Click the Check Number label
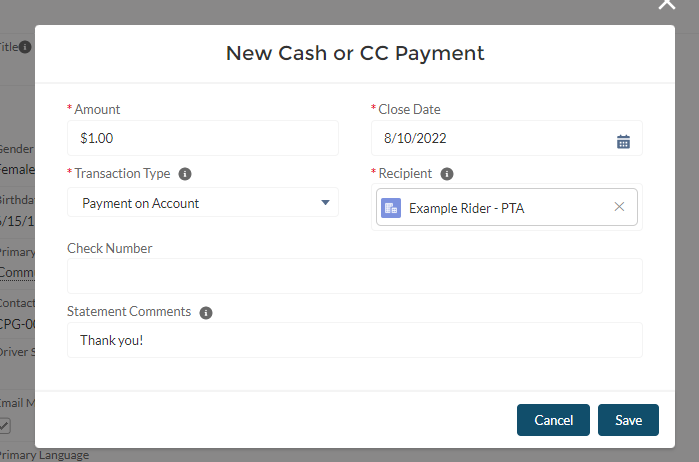The width and height of the screenshot is (699, 462). (x=109, y=248)
